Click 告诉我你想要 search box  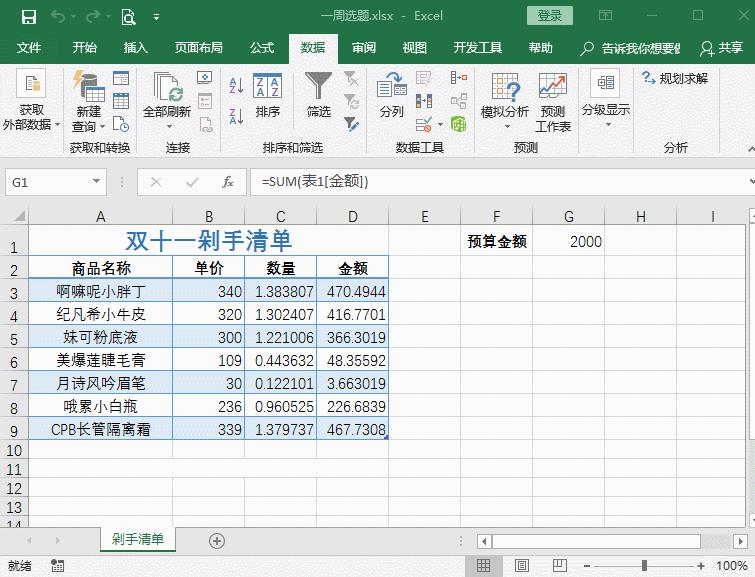pyautogui.click(x=631, y=48)
